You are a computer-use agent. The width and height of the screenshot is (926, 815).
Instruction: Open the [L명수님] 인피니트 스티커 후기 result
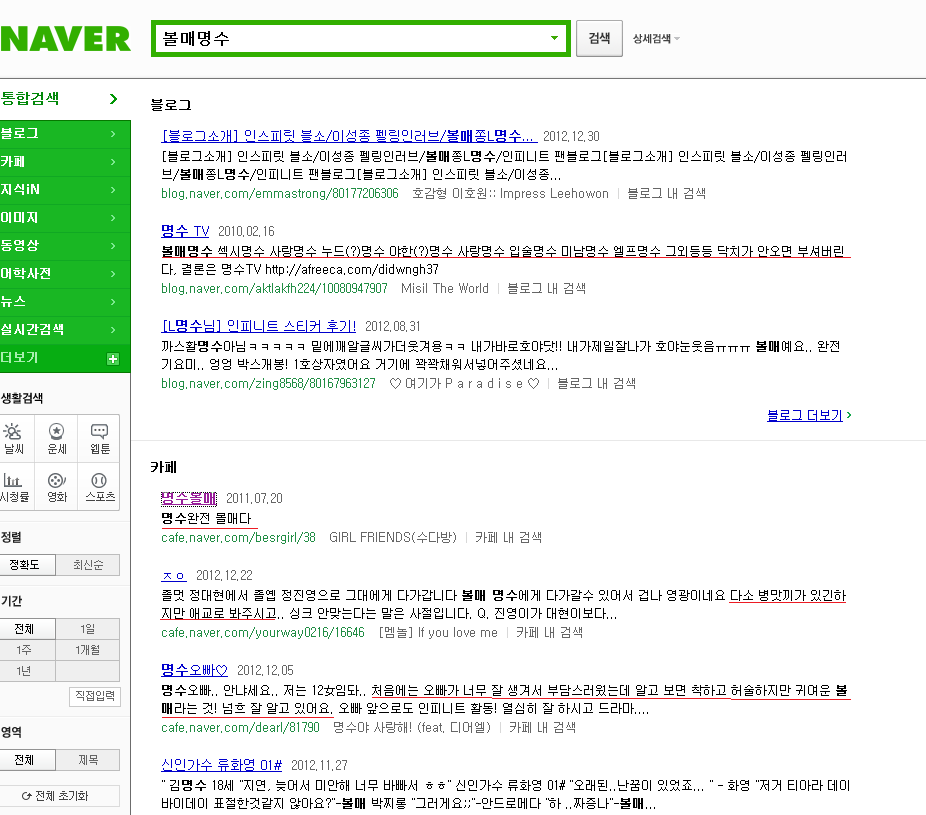click(259, 326)
